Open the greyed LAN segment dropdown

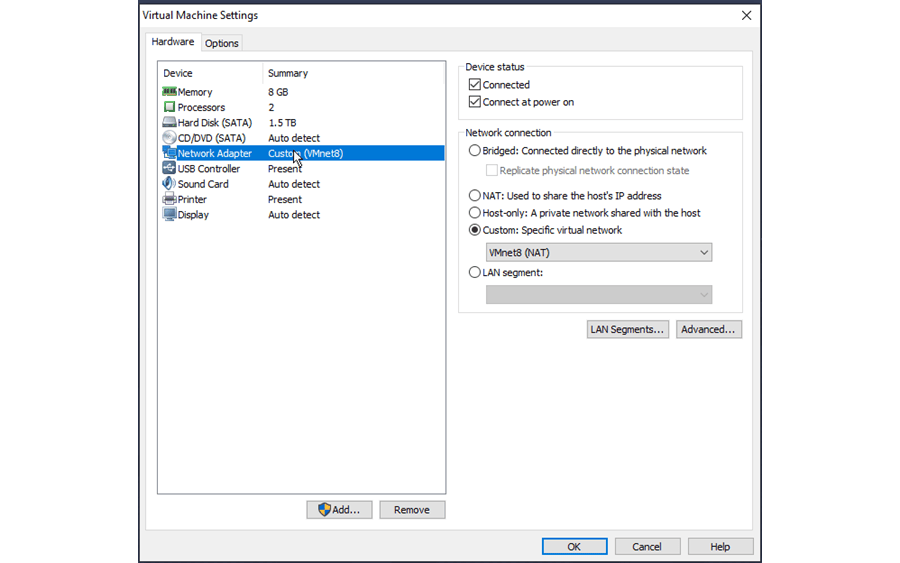coord(599,295)
